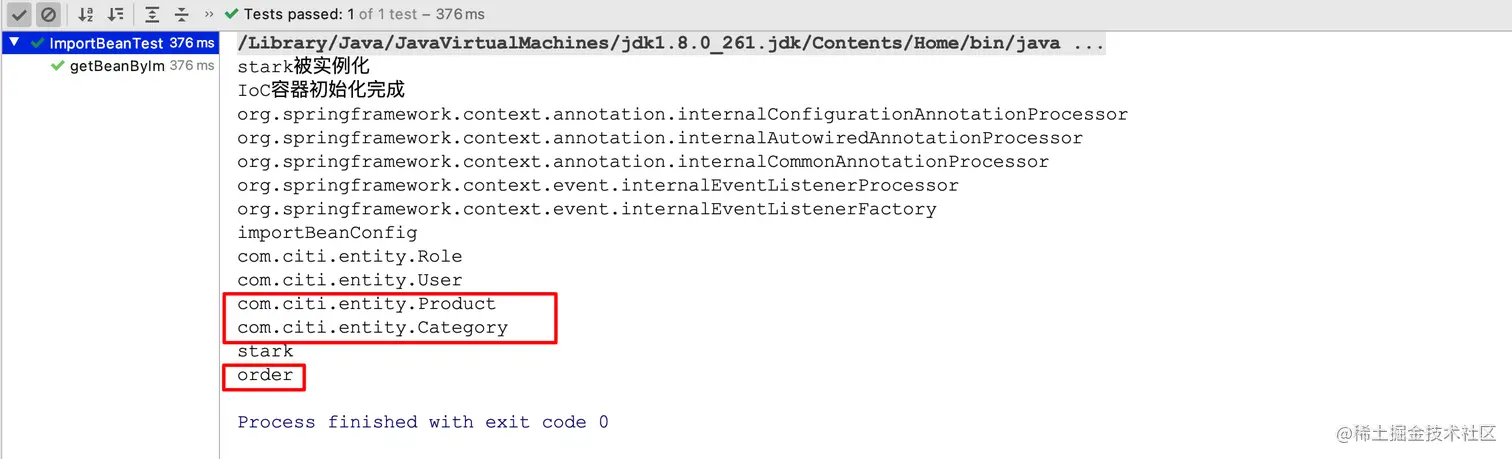The height and width of the screenshot is (459, 1512).
Task: Click the Tests passed status checkmark
Action: [x=232, y=14]
